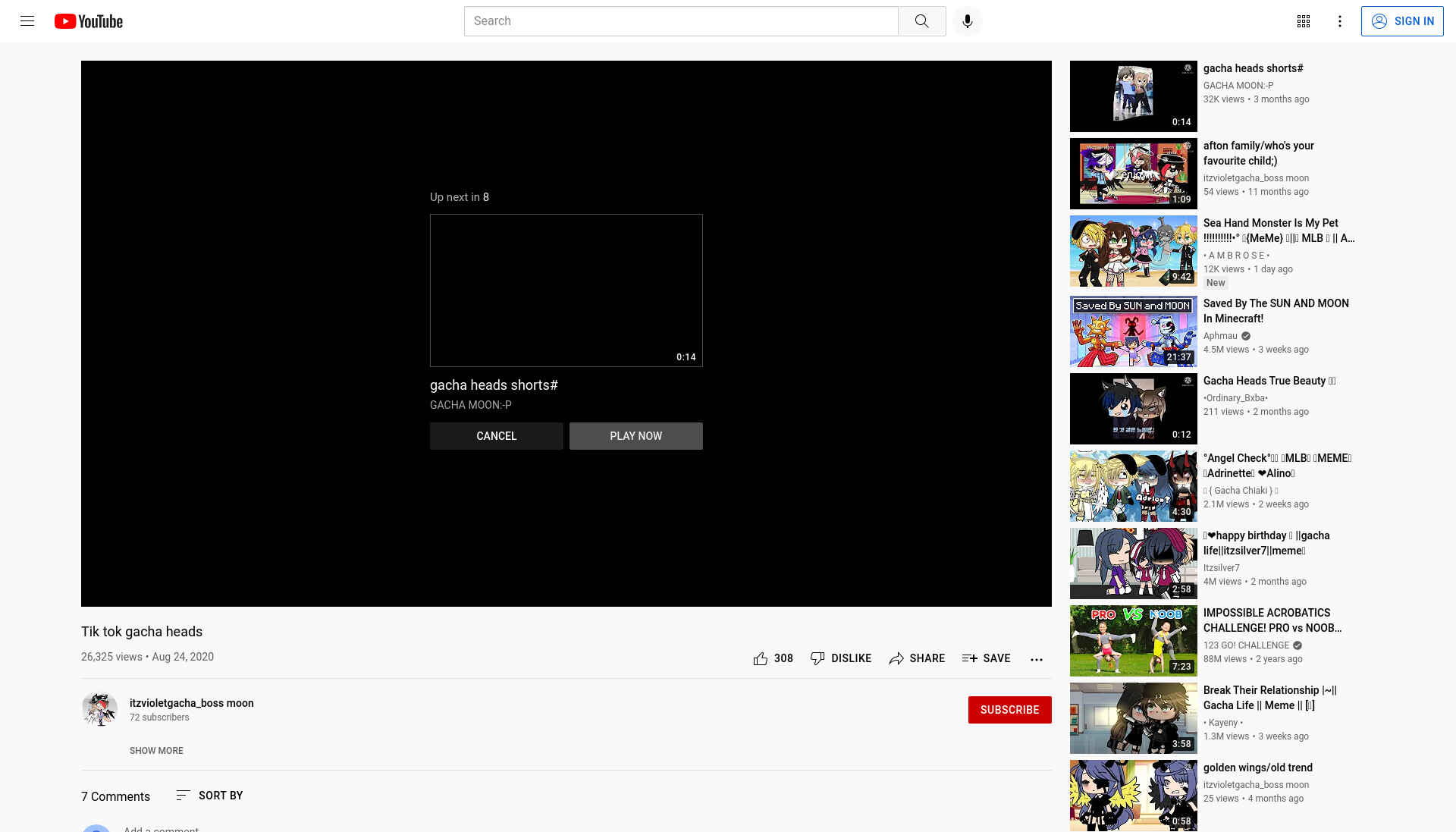
Task: Open sidebar 'gacha heads shorts#' thumbnail
Action: click(x=1133, y=96)
